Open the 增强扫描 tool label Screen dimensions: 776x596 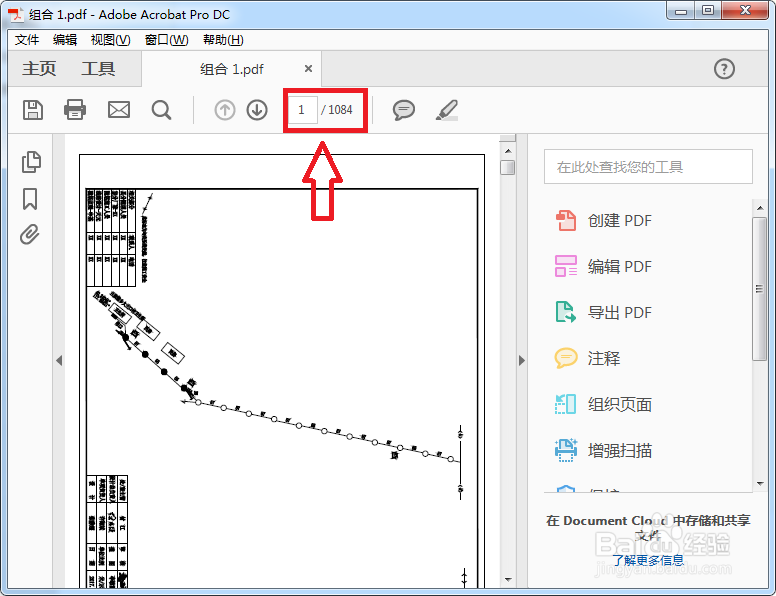coord(620,450)
